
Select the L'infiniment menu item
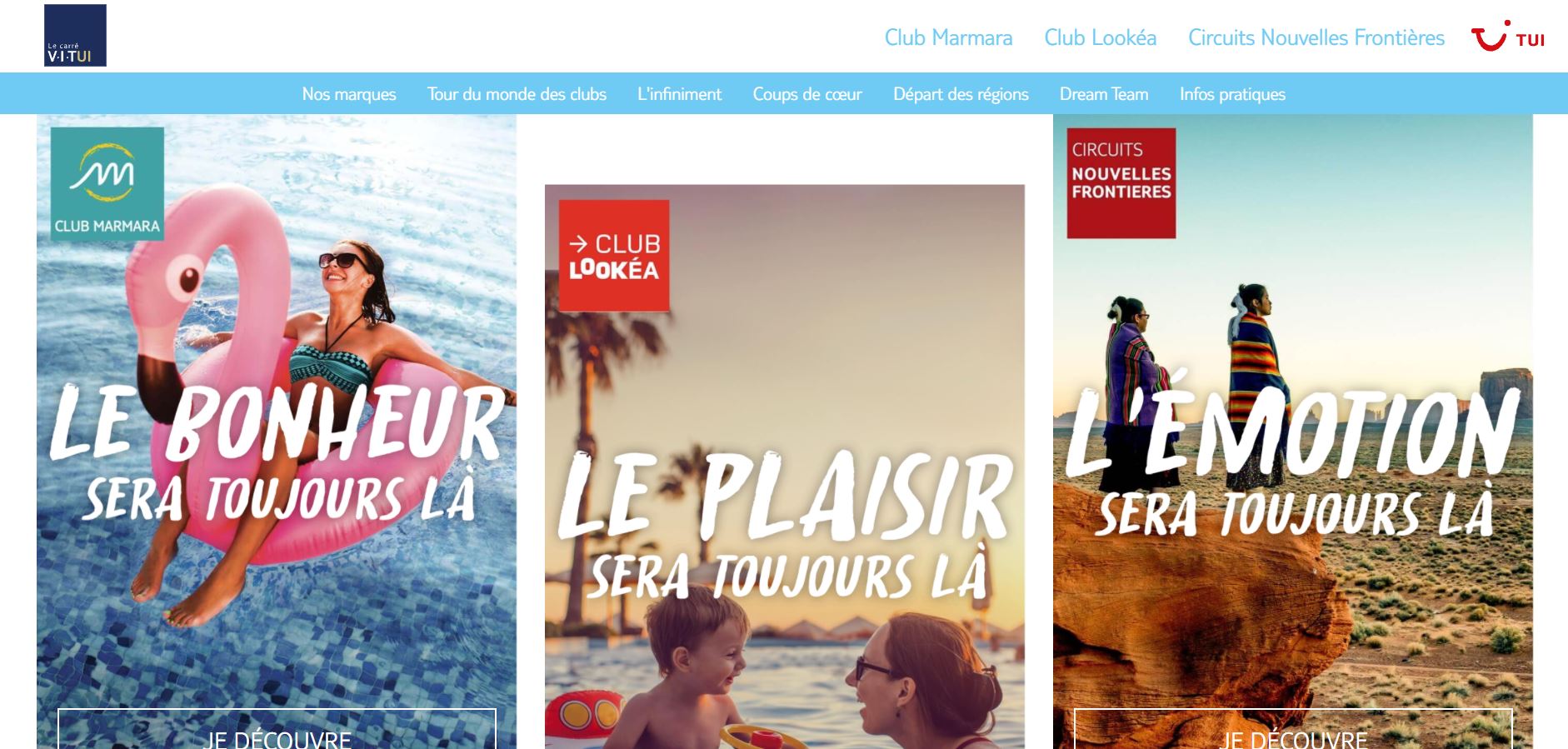(679, 94)
